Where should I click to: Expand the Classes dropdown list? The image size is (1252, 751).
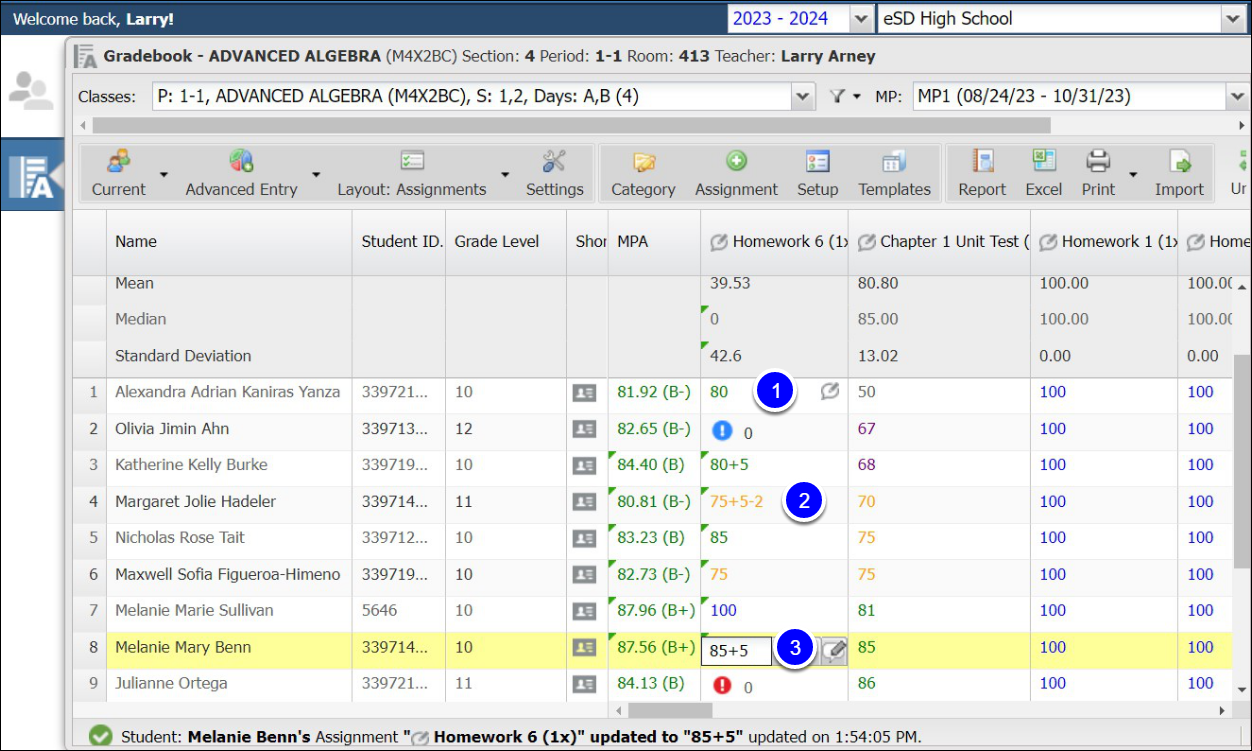[803, 97]
